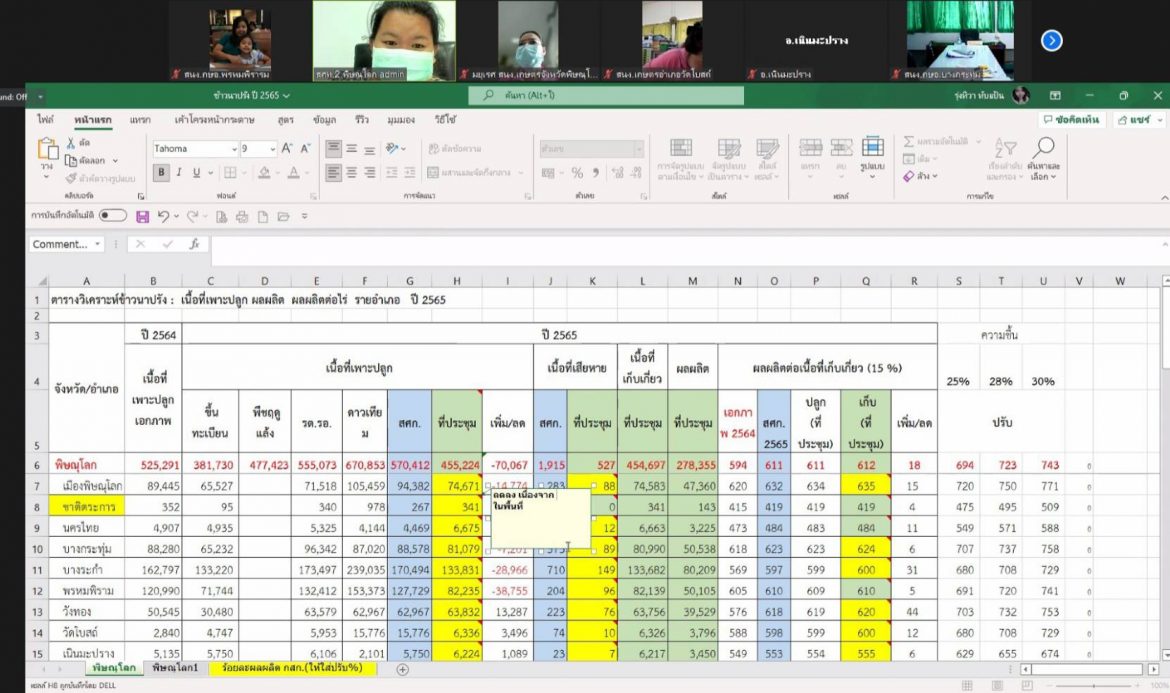This screenshot has width=1170, height=693.
Task: Open the ไฟล์ (File) menu tab
Action: tap(46, 119)
